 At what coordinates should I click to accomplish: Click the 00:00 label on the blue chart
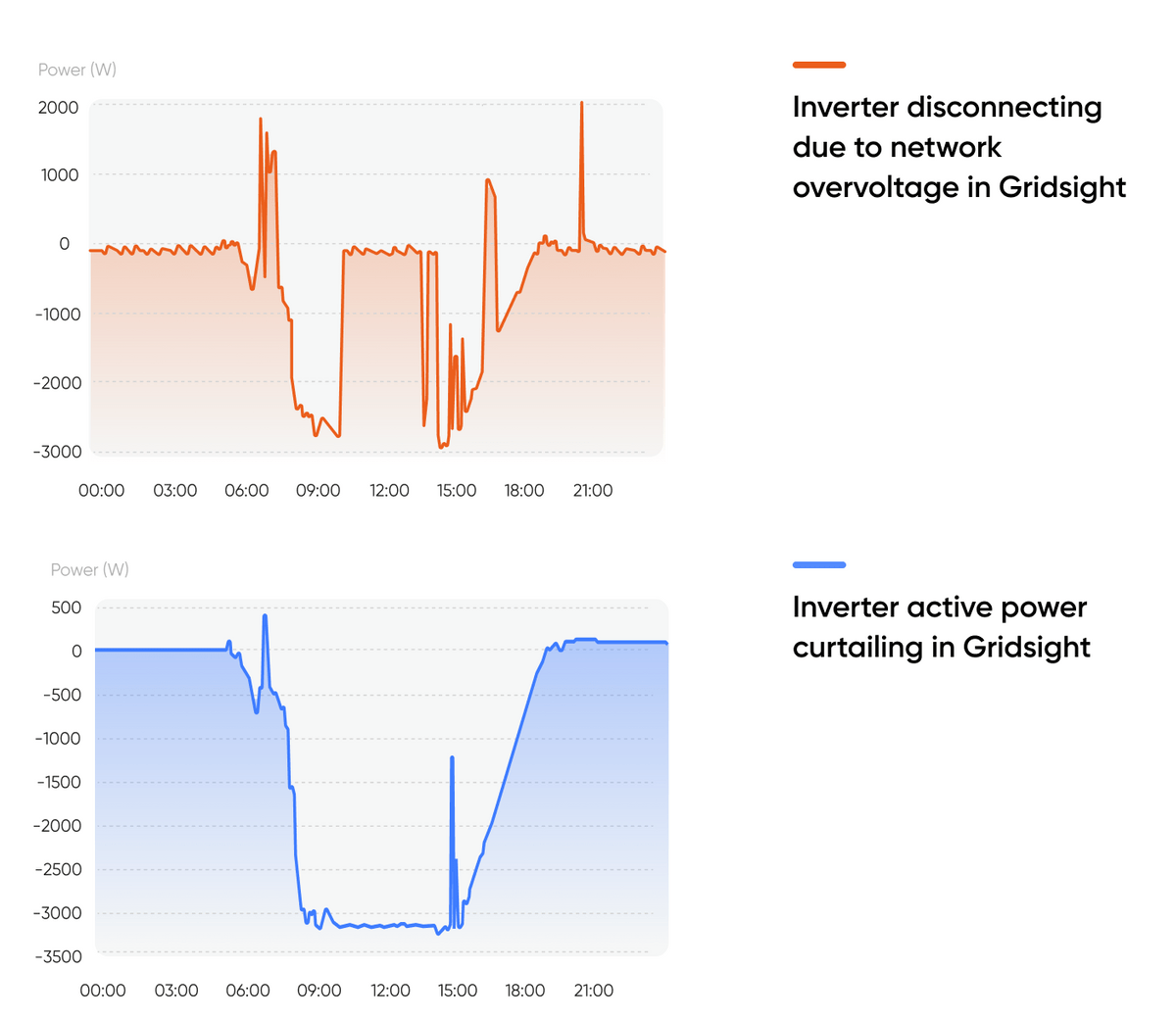point(103,990)
